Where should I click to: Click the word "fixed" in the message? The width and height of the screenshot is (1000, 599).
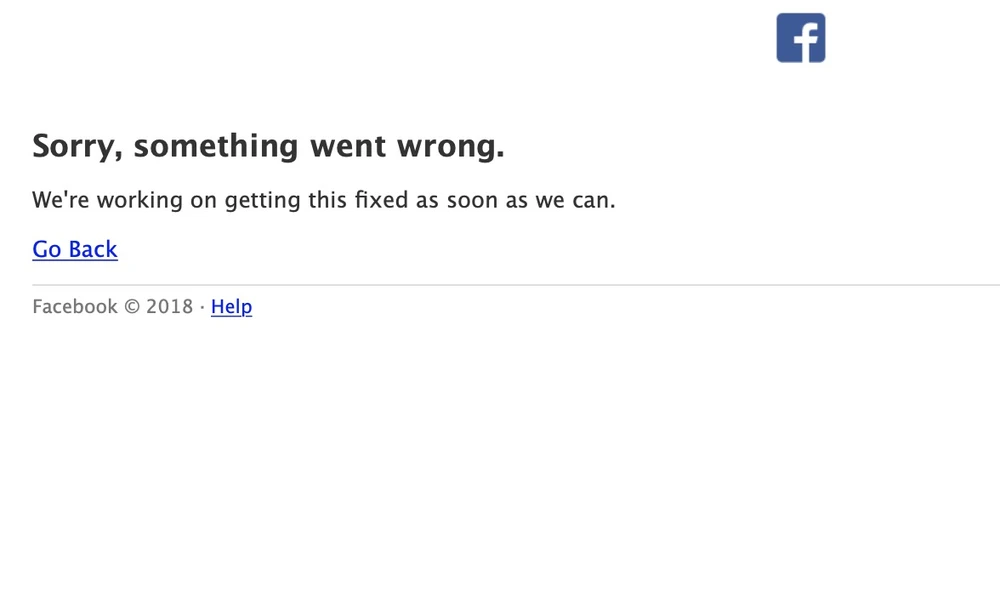click(x=382, y=200)
